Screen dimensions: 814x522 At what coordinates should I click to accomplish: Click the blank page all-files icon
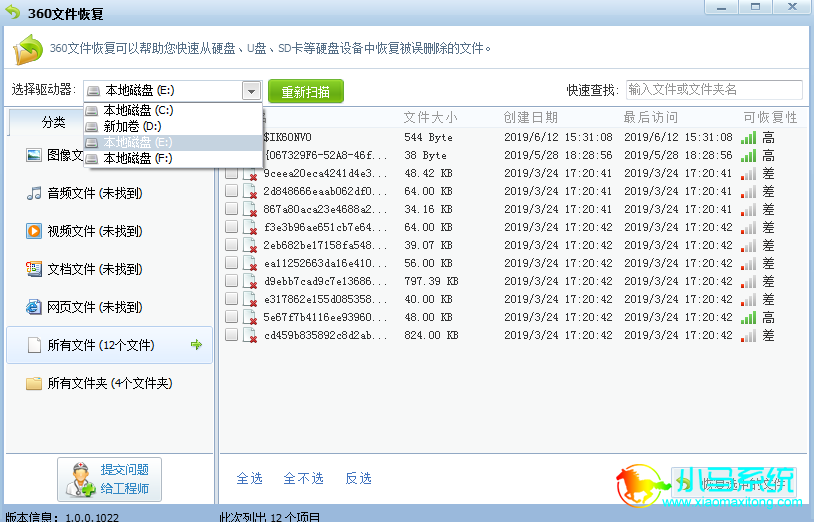pyautogui.click(x=34, y=345)
